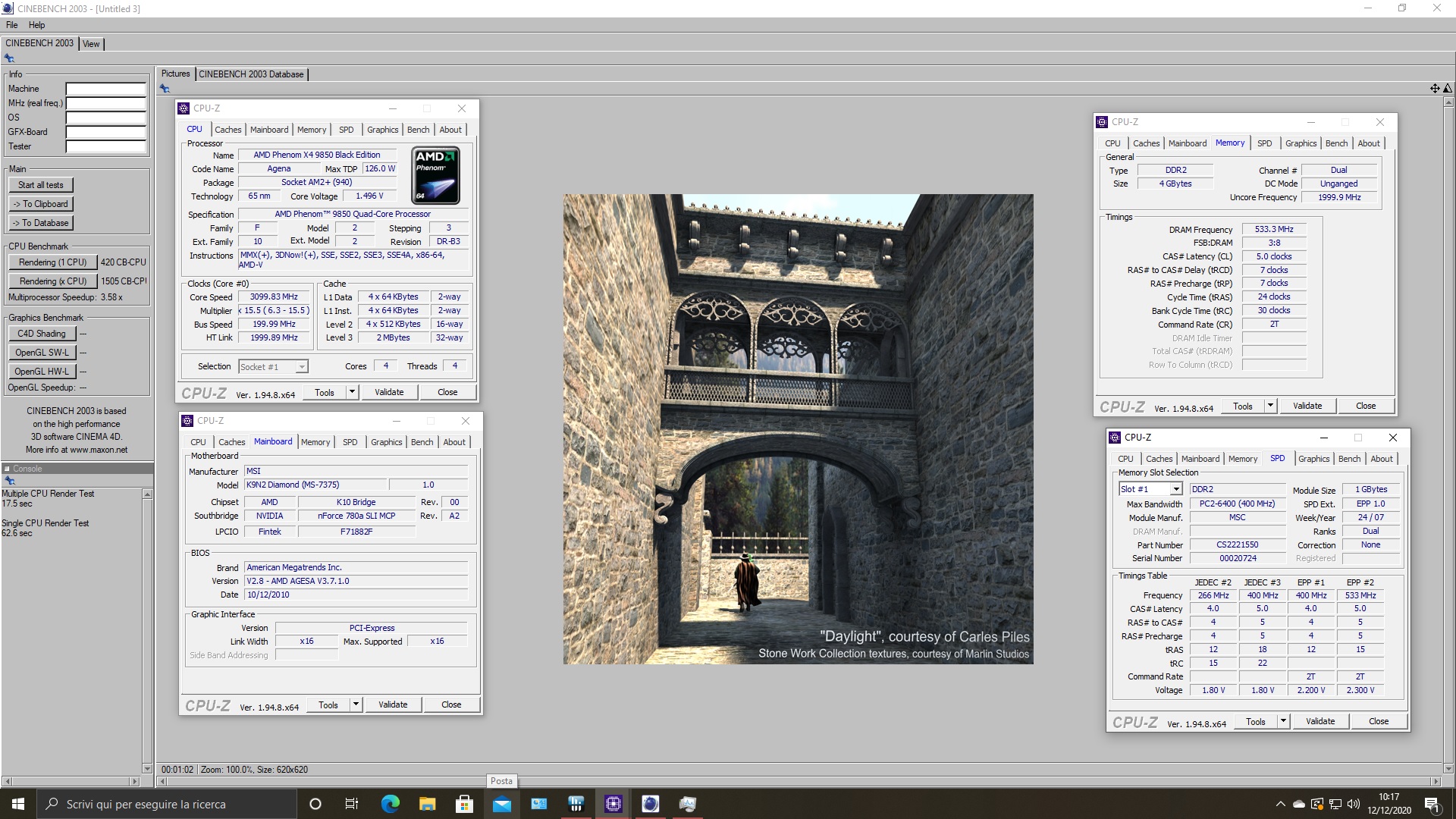Image resolution: width=1456 pixels, height=819 pixels.
Task: Open the File menu
Action: coord(12,25)
